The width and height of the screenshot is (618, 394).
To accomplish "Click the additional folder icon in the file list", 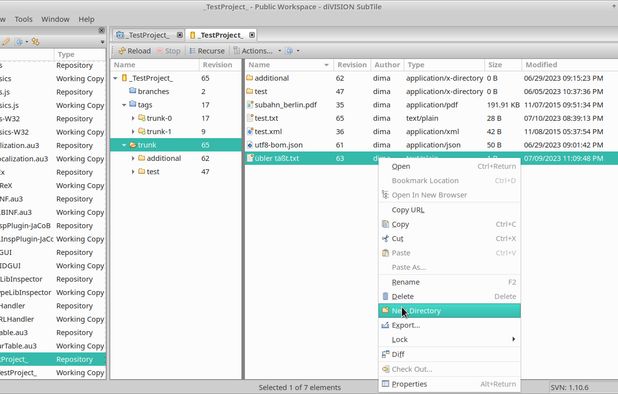I will pos(249,78).
